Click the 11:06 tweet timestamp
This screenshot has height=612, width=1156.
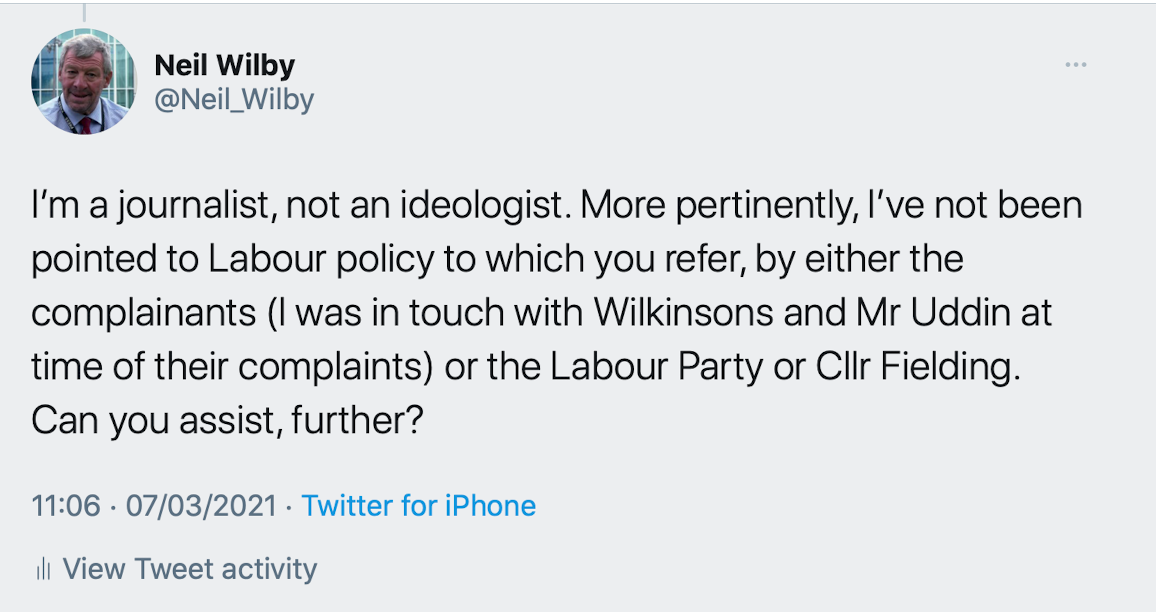pyautogui.click(x=66, y=506)
